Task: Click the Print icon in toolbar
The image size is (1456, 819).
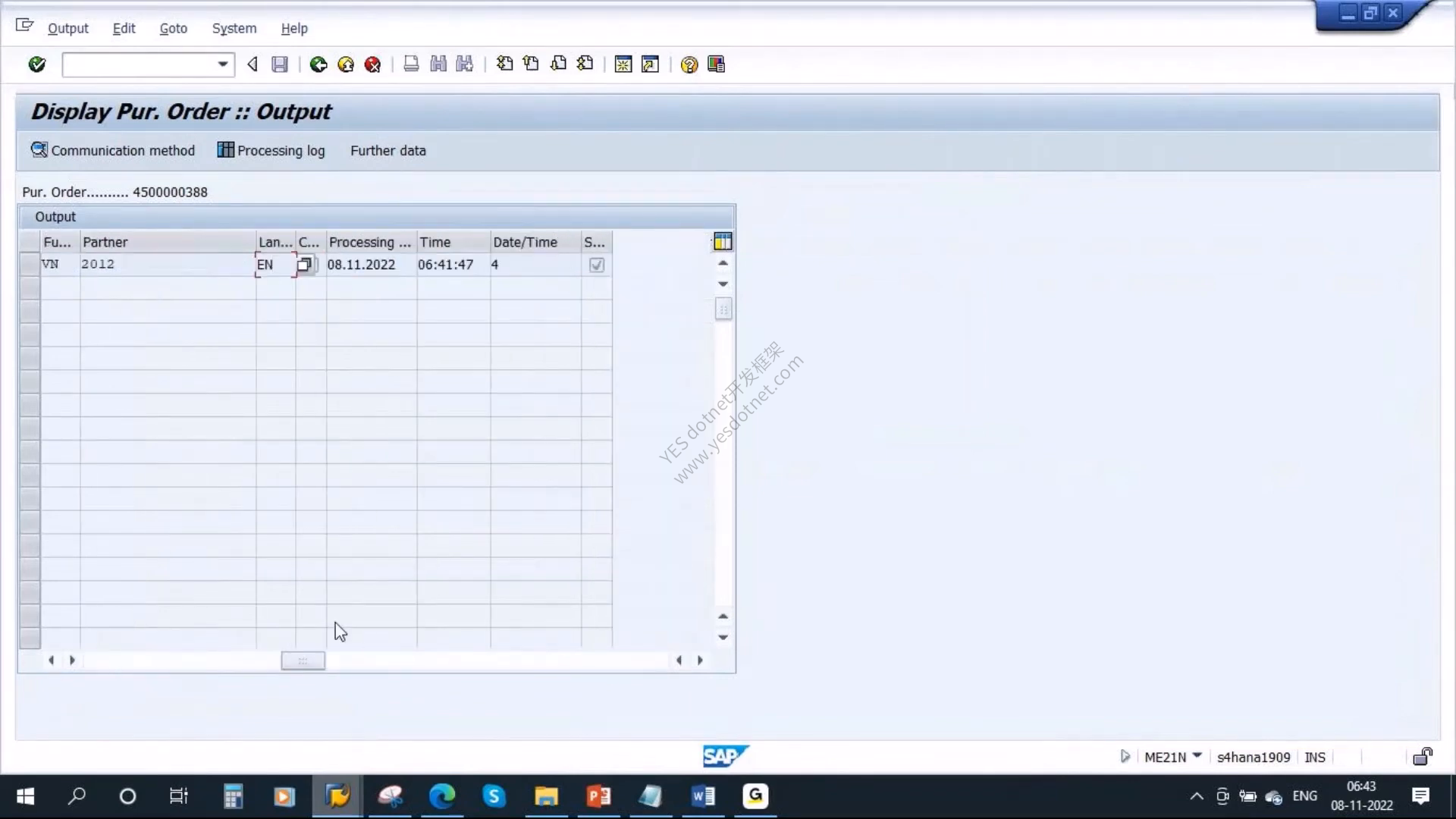Action: point(411,64)
